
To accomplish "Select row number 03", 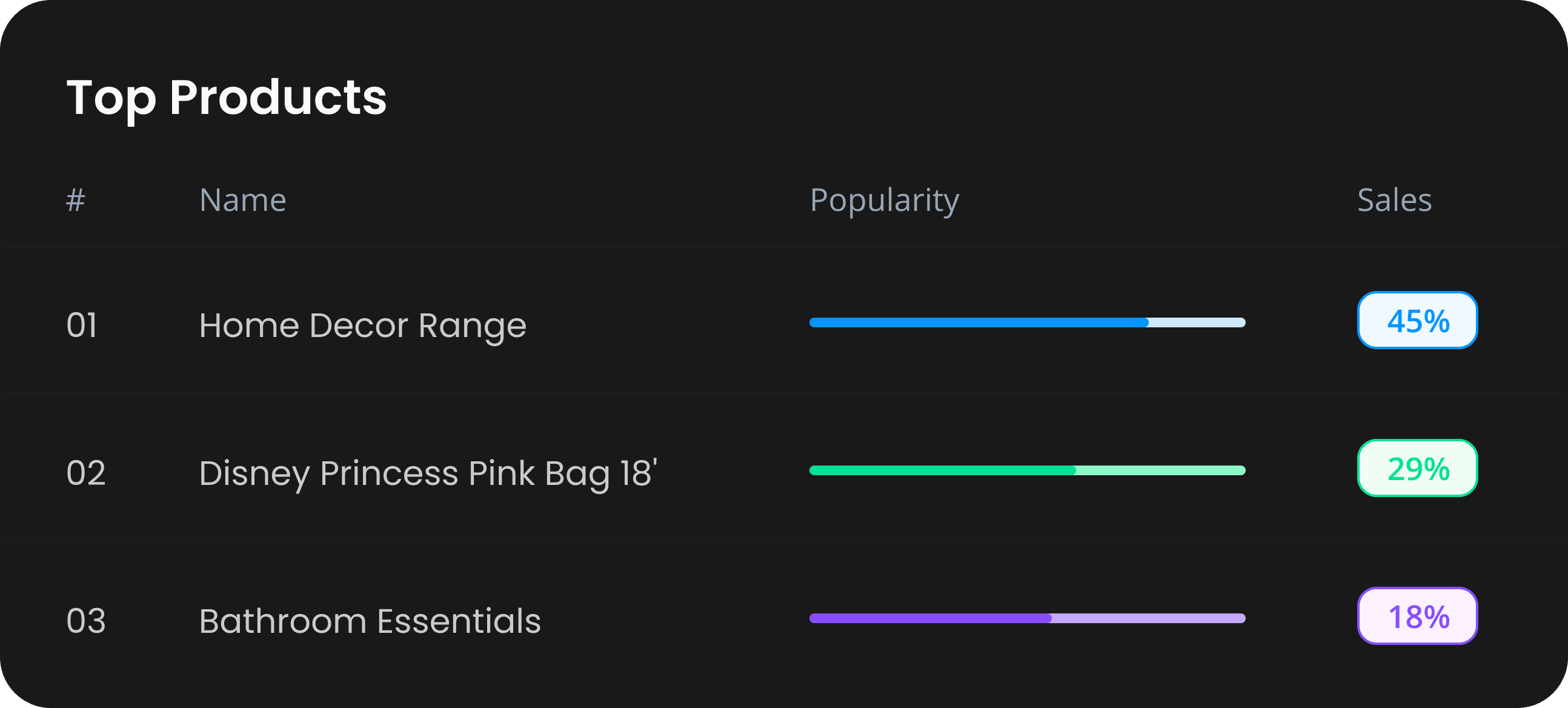I will pos(86,621).
